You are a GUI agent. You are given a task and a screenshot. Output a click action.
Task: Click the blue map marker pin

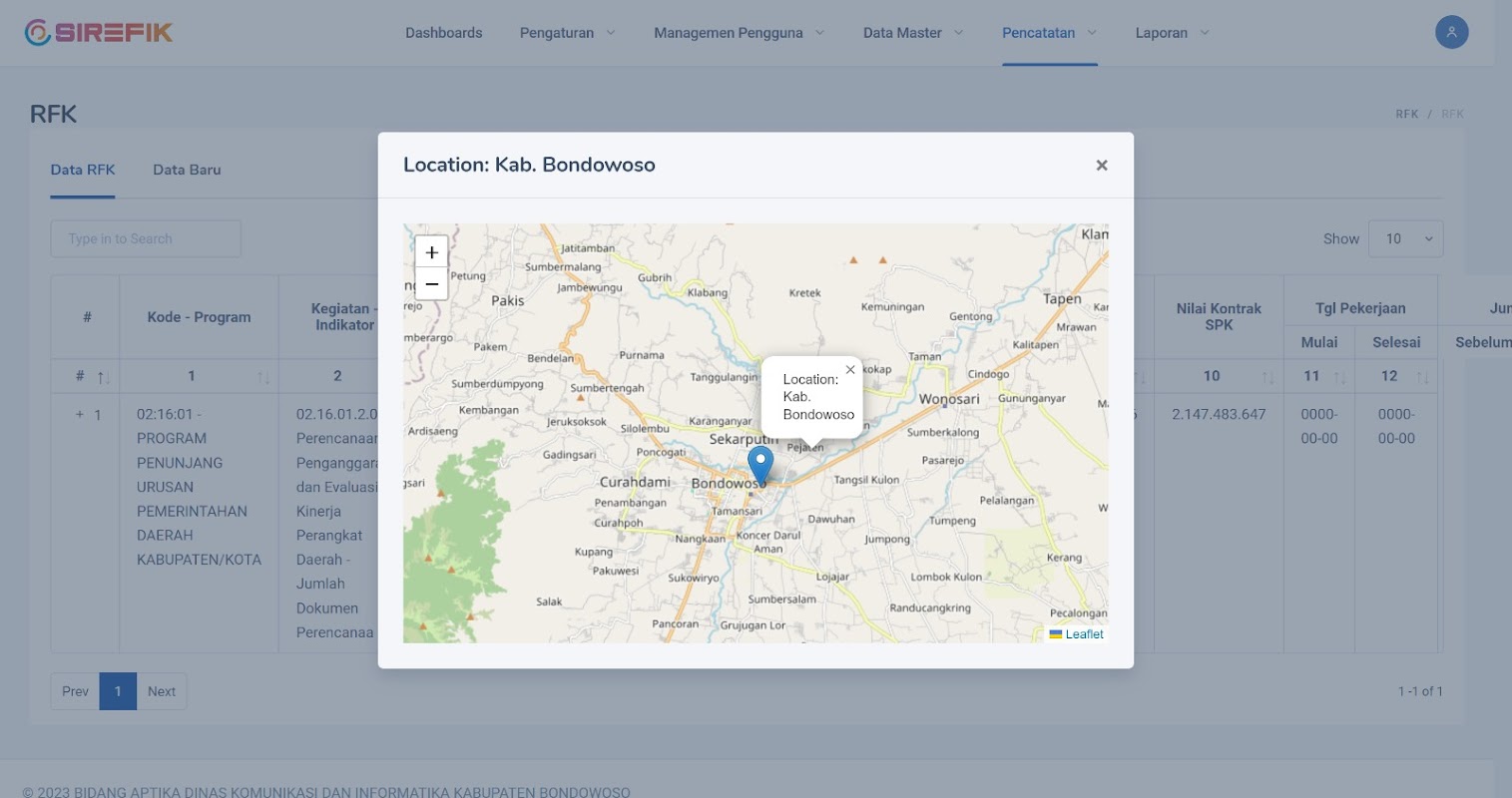coord(760,466)
